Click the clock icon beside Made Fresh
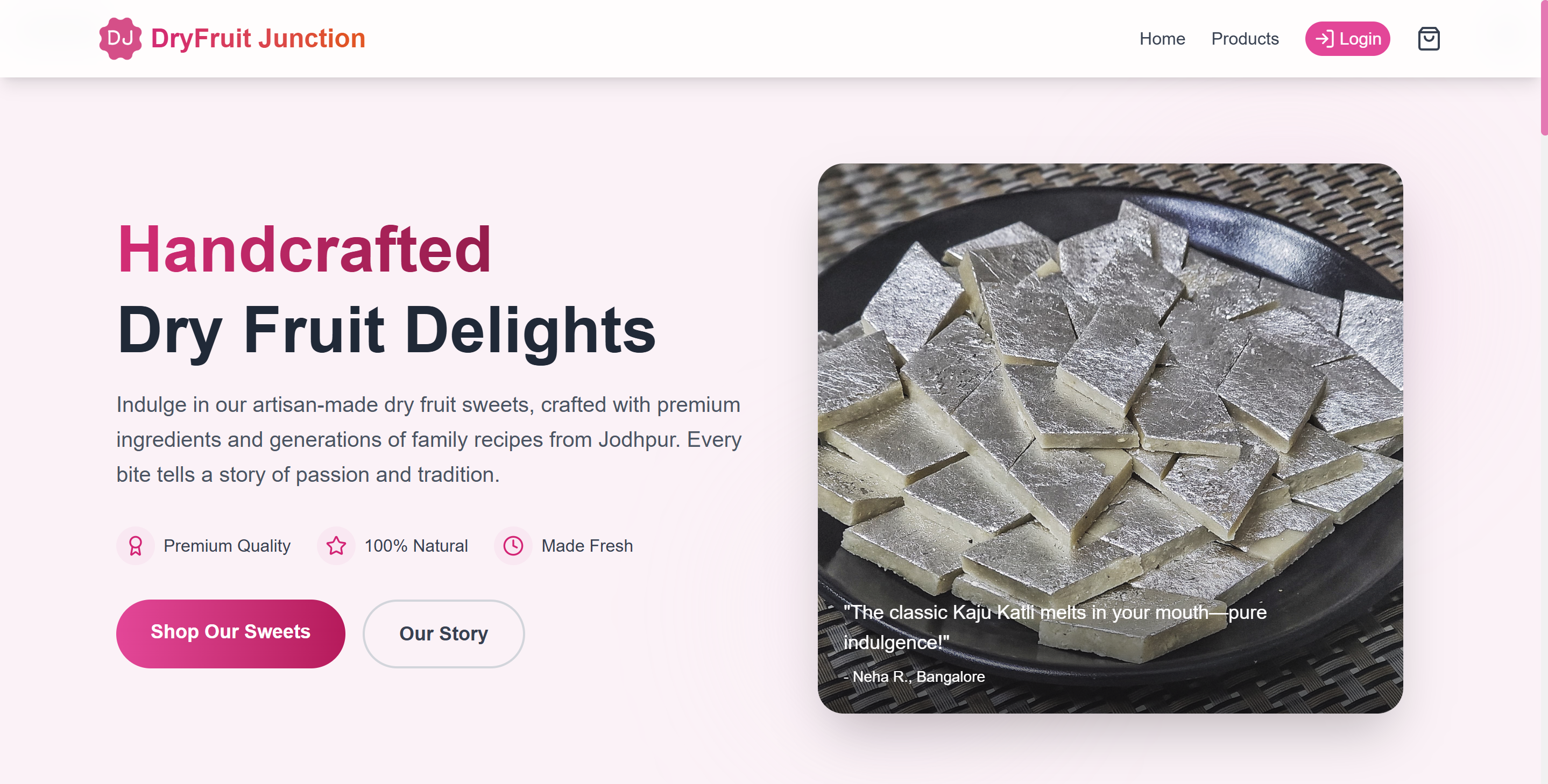 [513, 545]
